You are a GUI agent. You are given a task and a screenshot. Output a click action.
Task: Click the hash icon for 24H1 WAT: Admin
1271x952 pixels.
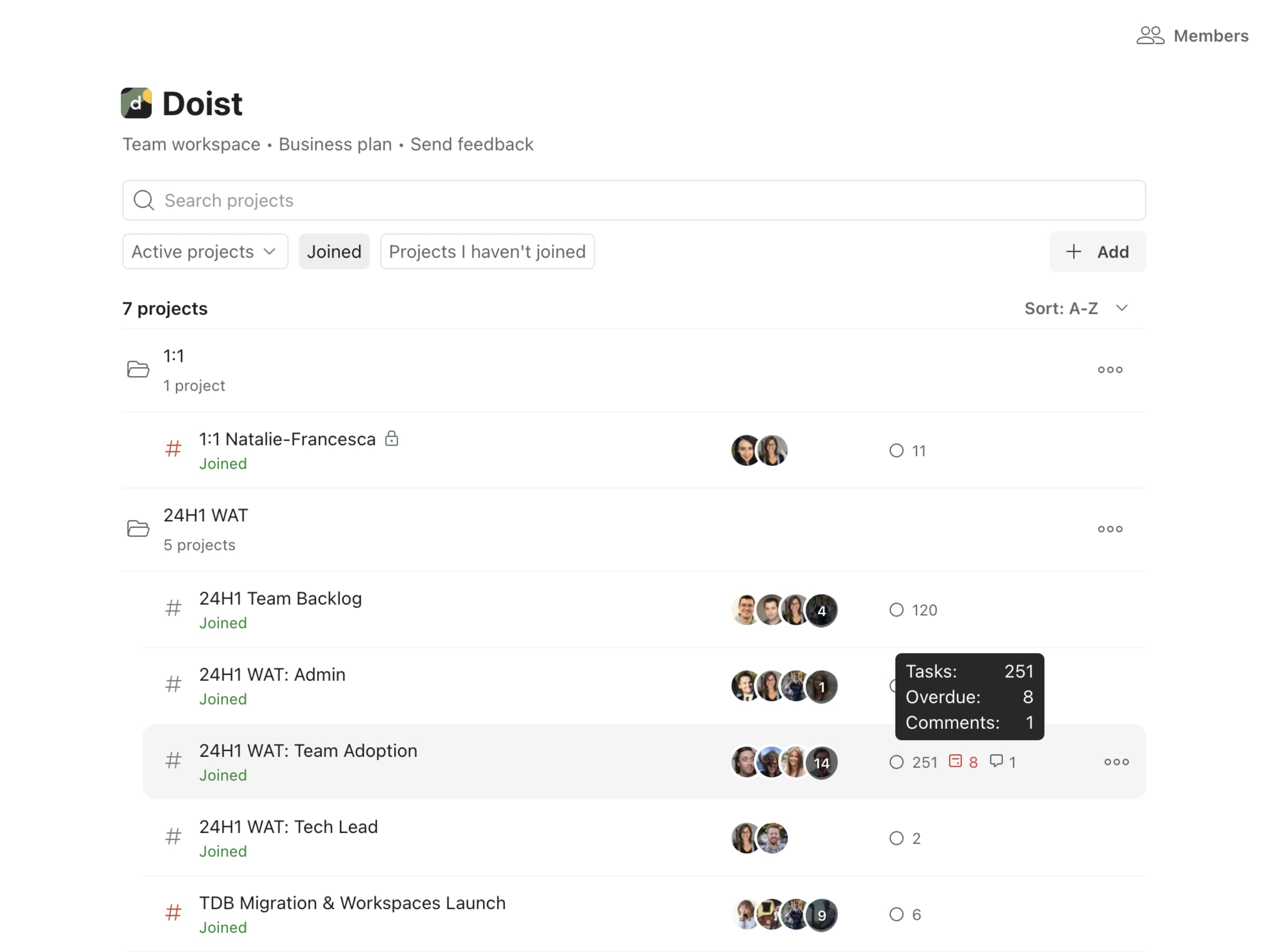[x=173, y=684]
